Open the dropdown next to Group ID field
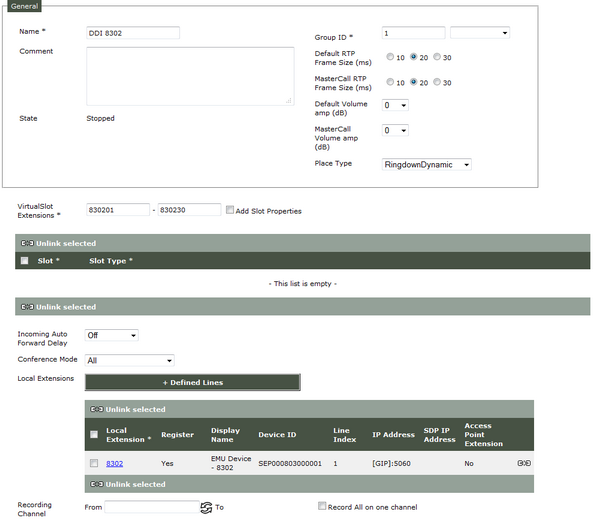The height and width of the screenshot is (520, 593). (480, 33)
